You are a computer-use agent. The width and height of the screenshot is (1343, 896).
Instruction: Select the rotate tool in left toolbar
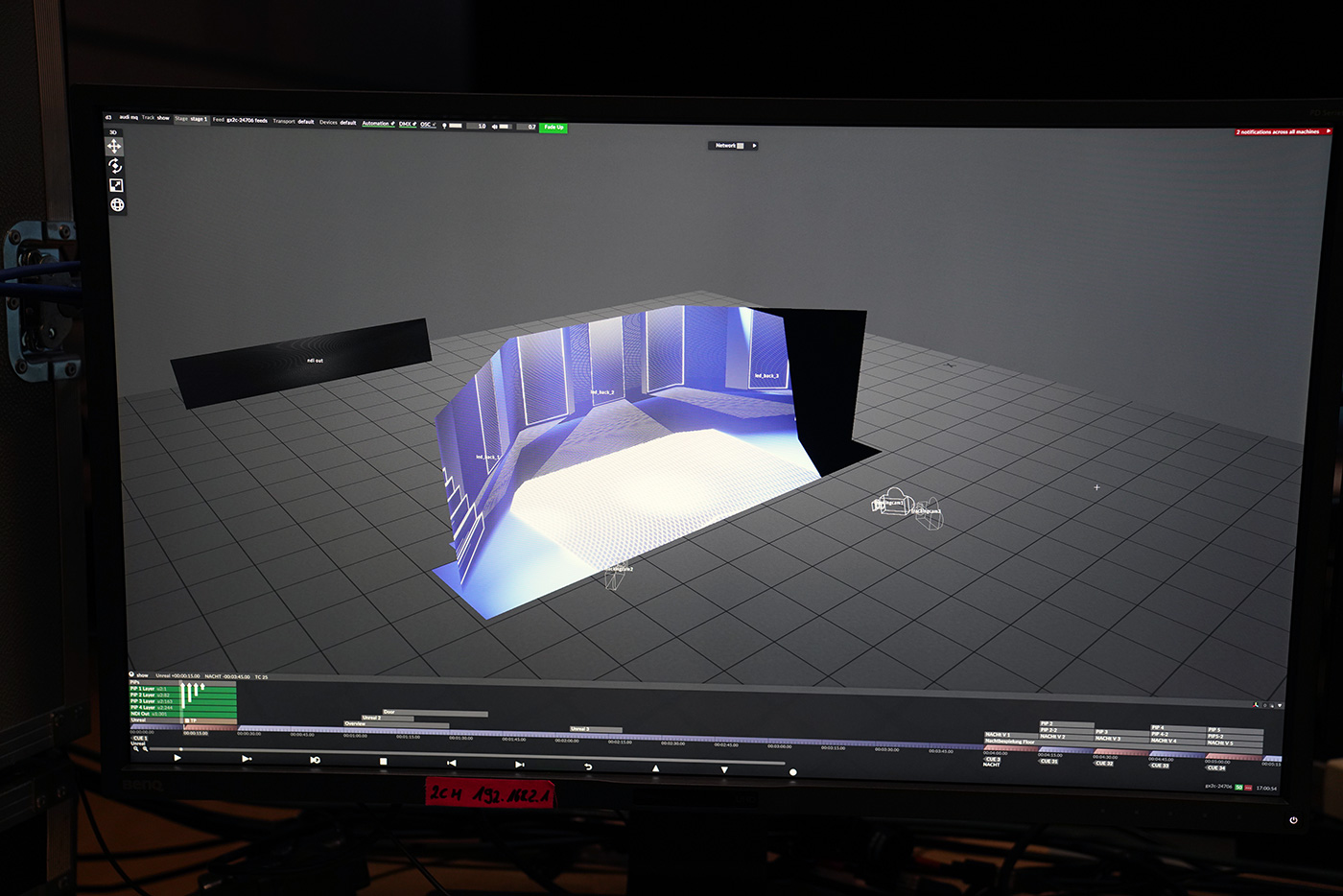tap(115, 166)
